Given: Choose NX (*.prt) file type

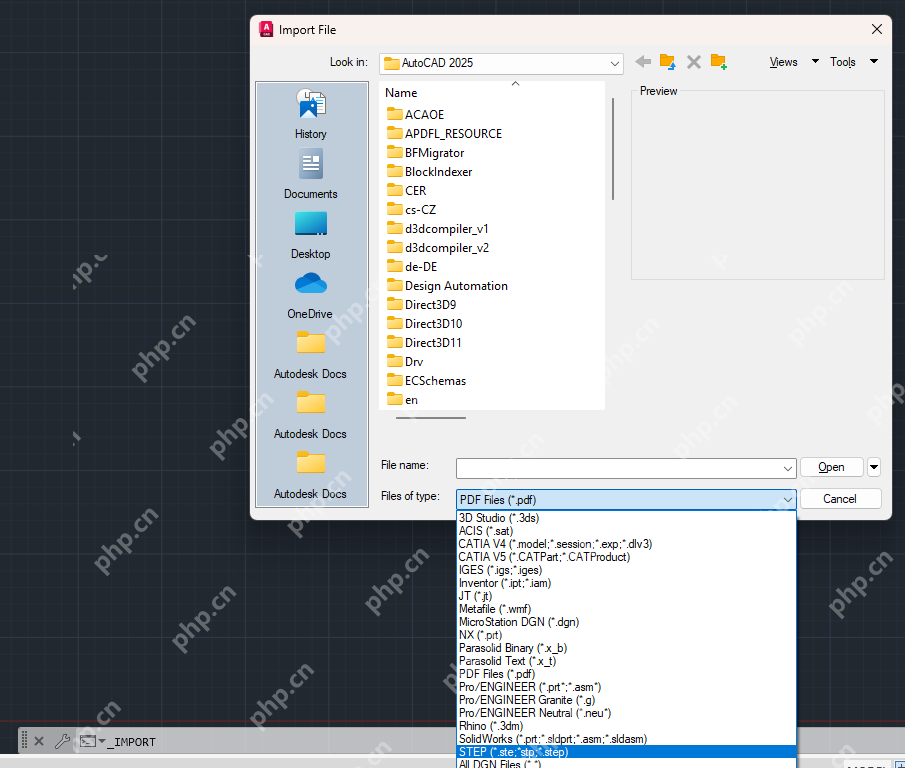Looking at the screenshot, I should click(626, 635).
